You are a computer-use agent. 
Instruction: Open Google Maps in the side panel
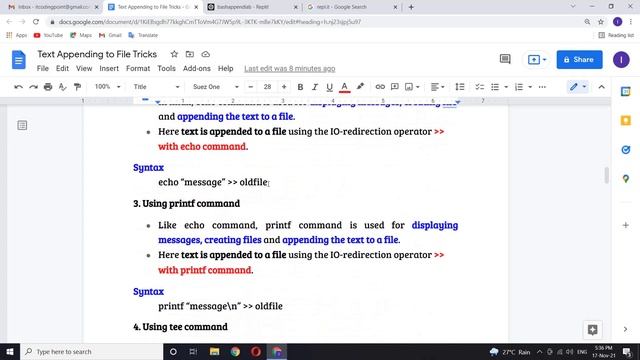pos(625,179)
